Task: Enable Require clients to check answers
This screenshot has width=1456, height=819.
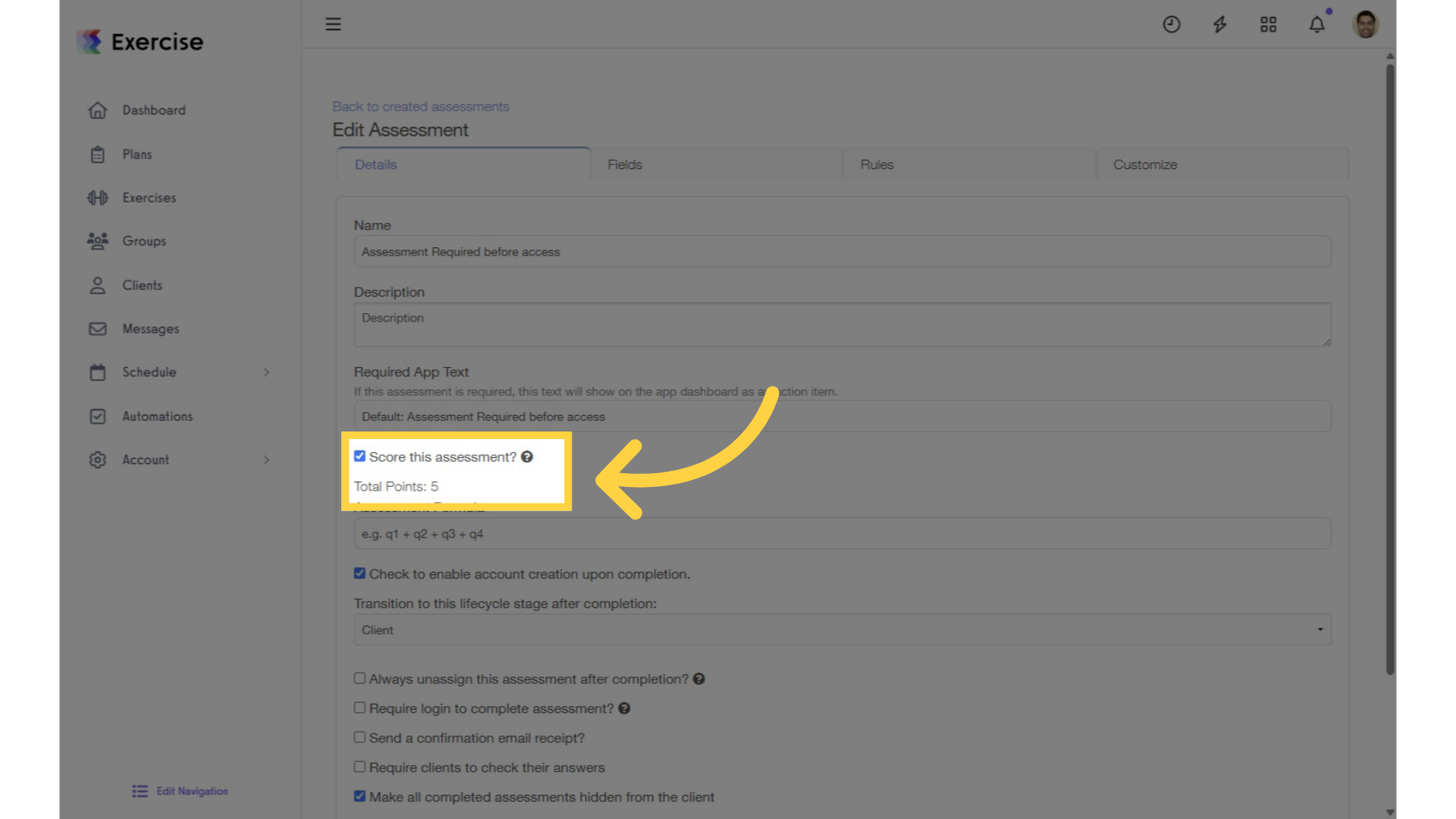Action: click(x=359, y=767)
